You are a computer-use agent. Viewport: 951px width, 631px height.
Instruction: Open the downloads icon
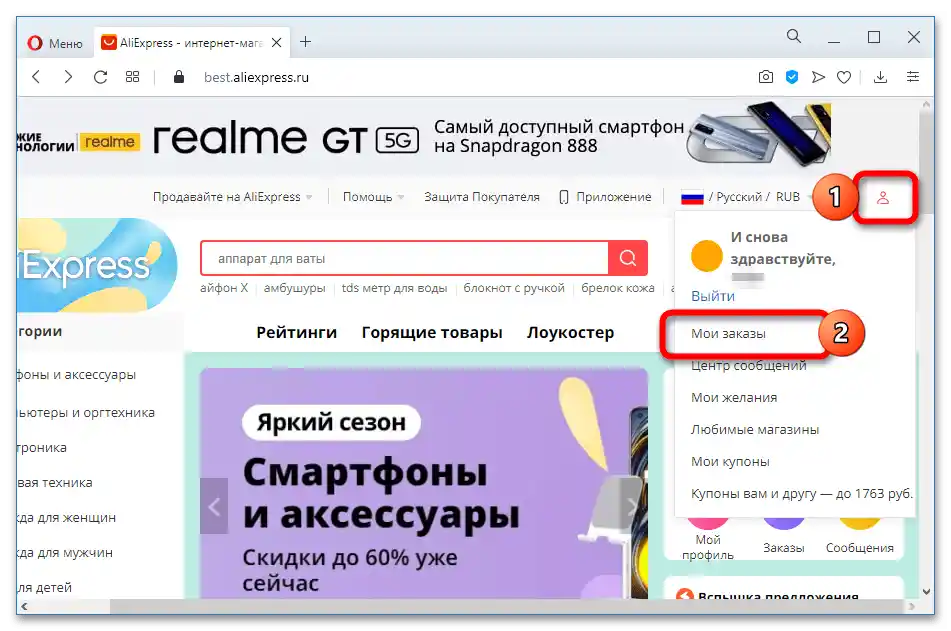pyautogui.click(x=880, y=77)
